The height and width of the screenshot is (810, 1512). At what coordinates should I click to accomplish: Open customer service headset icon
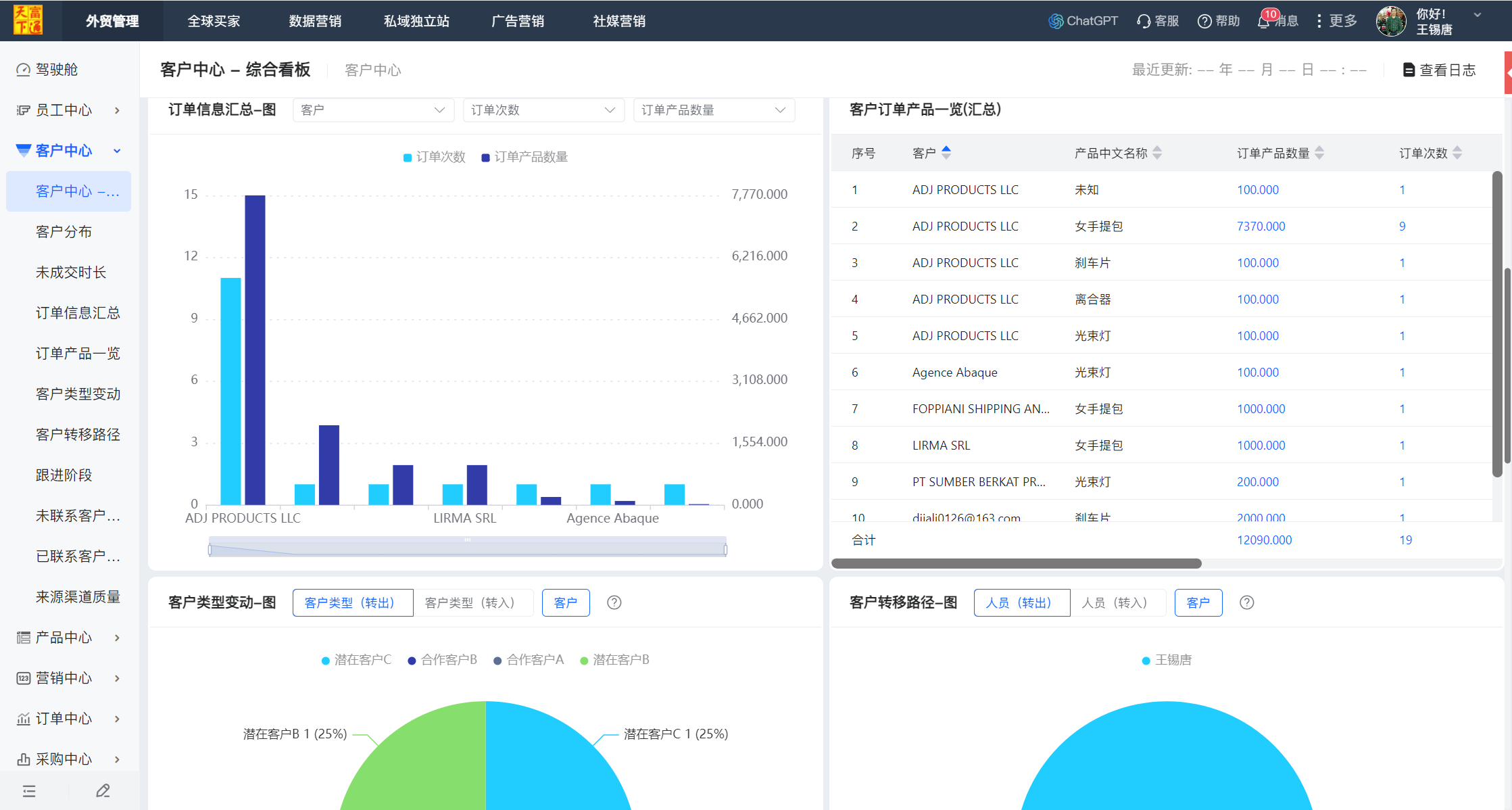(1144, 21)
